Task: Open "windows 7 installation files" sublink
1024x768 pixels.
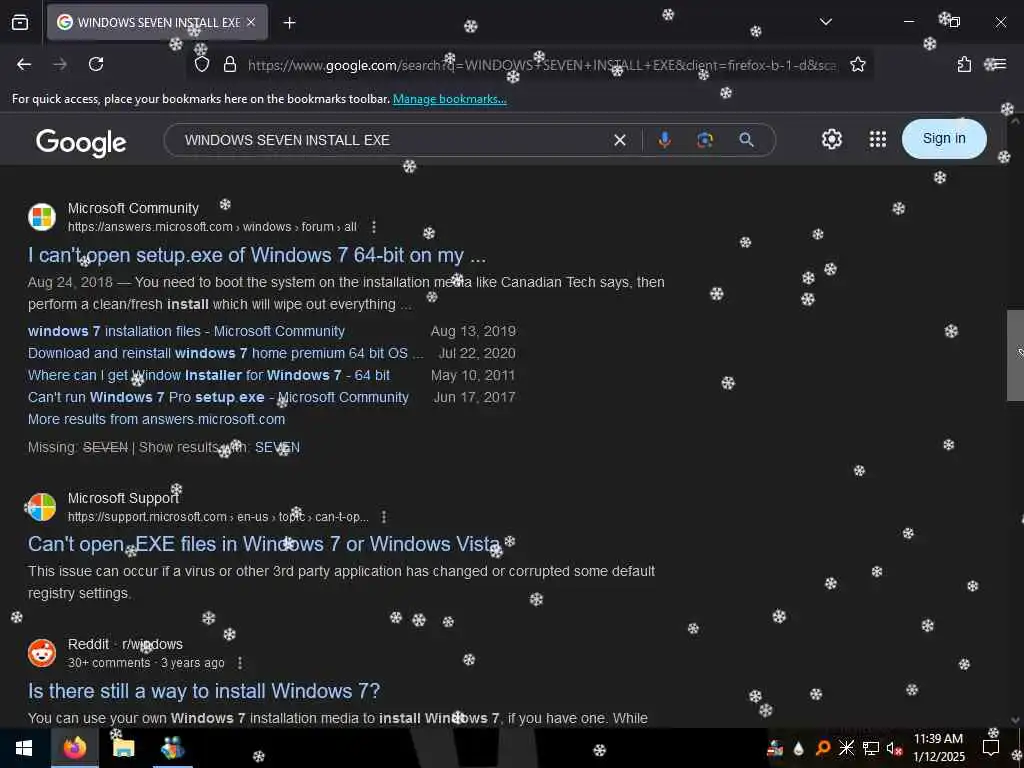Action: [x=186, y=331]
